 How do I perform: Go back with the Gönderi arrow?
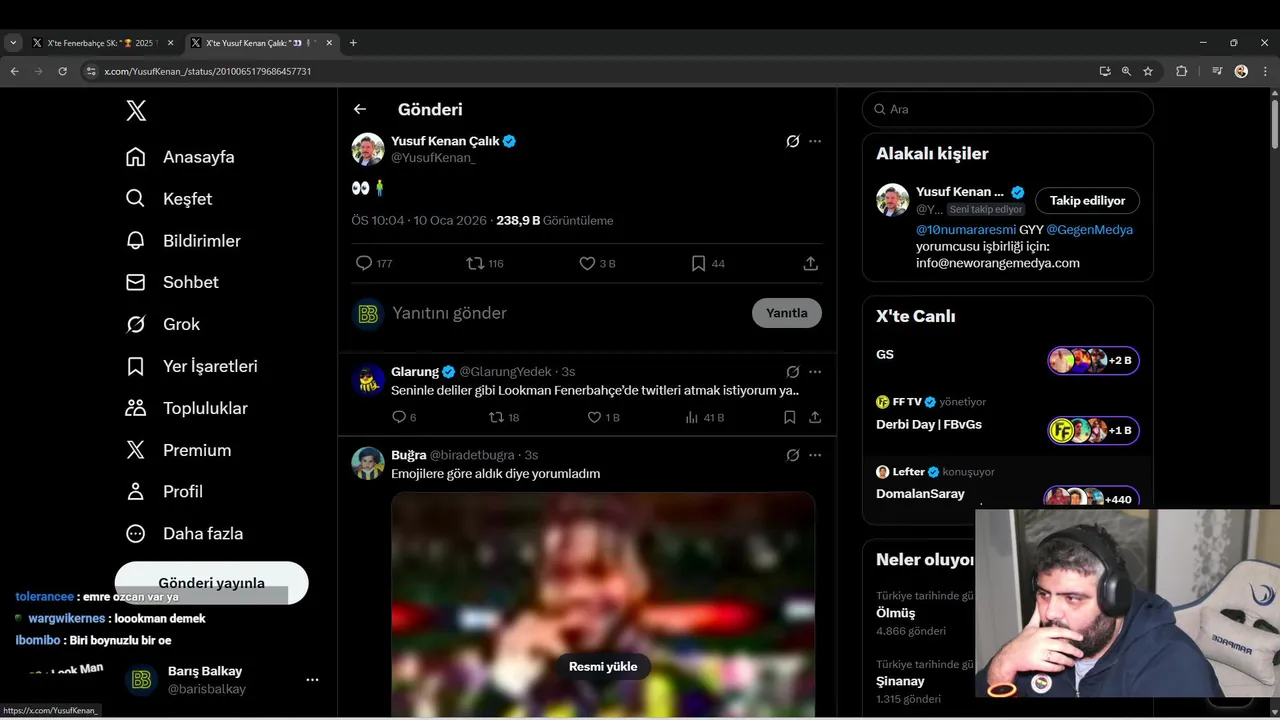point(360,109)
